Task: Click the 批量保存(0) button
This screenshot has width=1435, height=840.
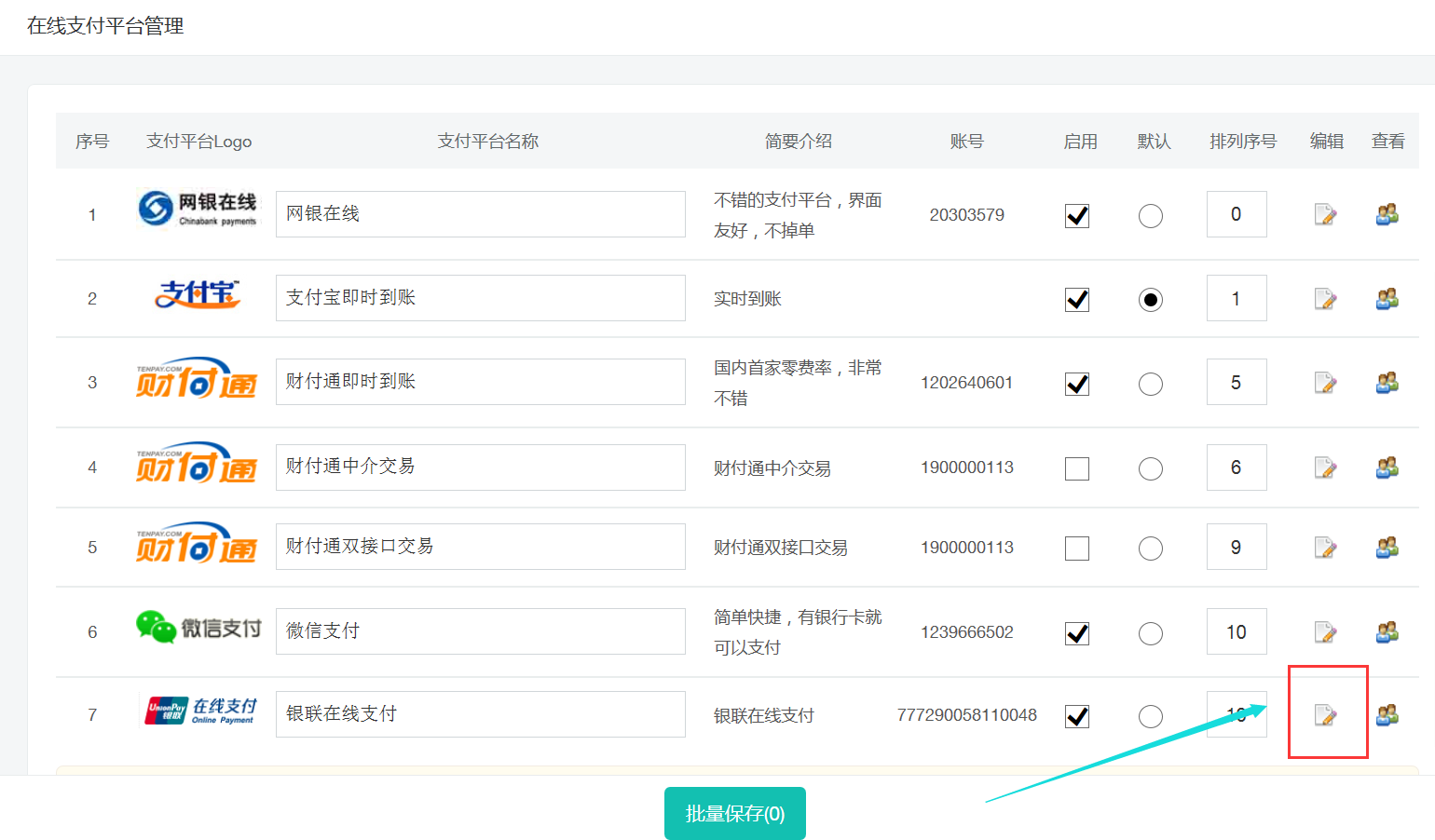Action: [734, 813]
